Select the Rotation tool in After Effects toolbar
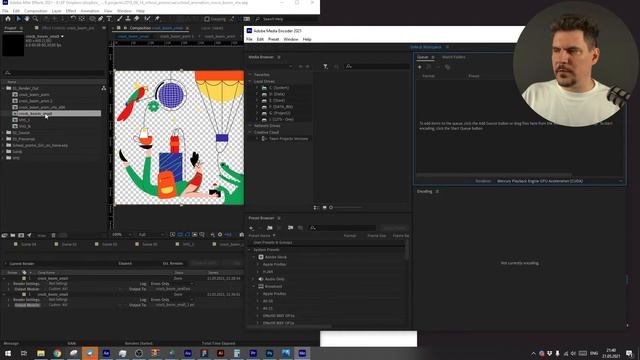The width and height of the screenshot is (640, 360). [73, 19]
